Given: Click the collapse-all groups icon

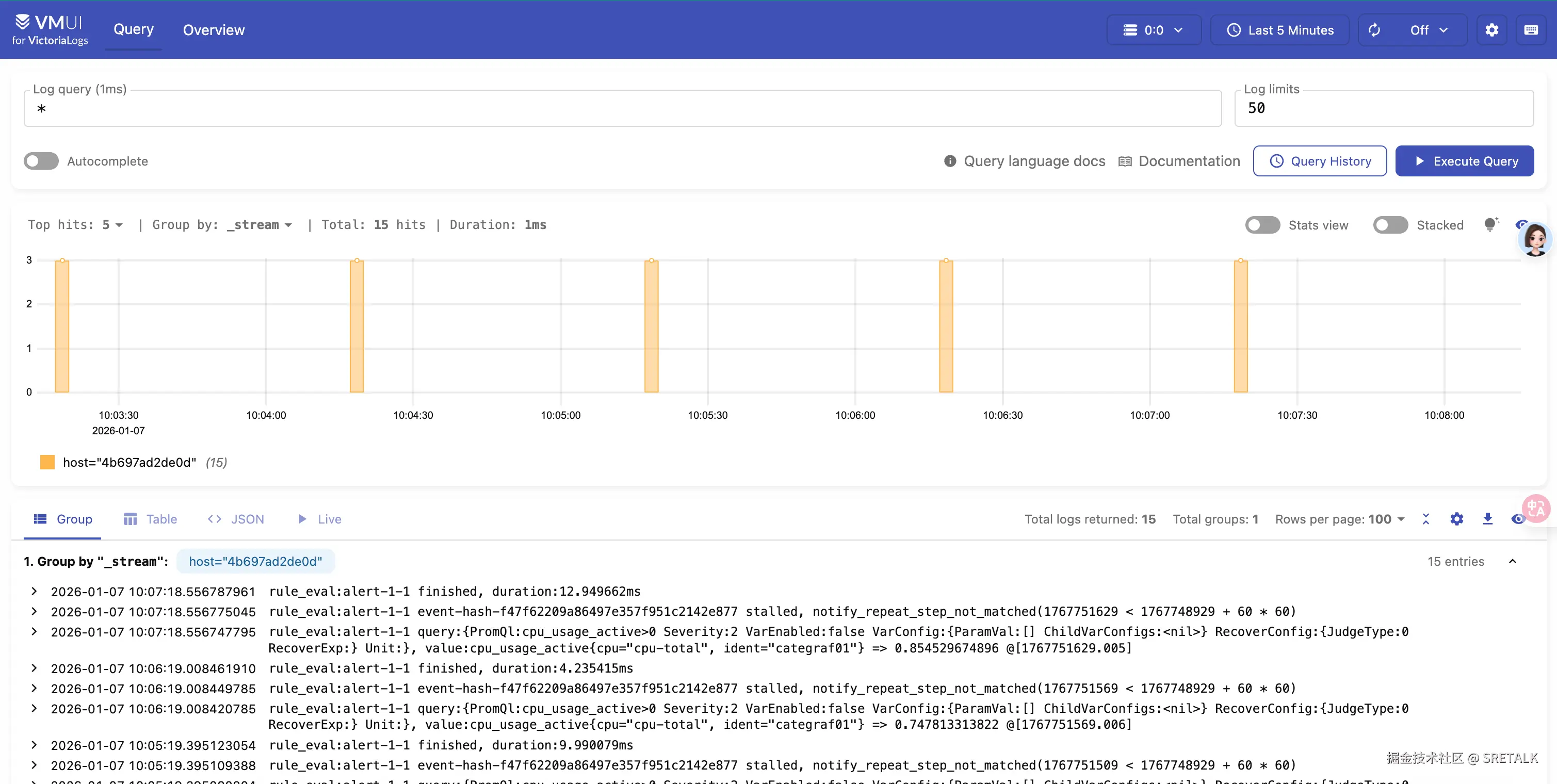Looking at the screenshot, I should coord(1426,519).
